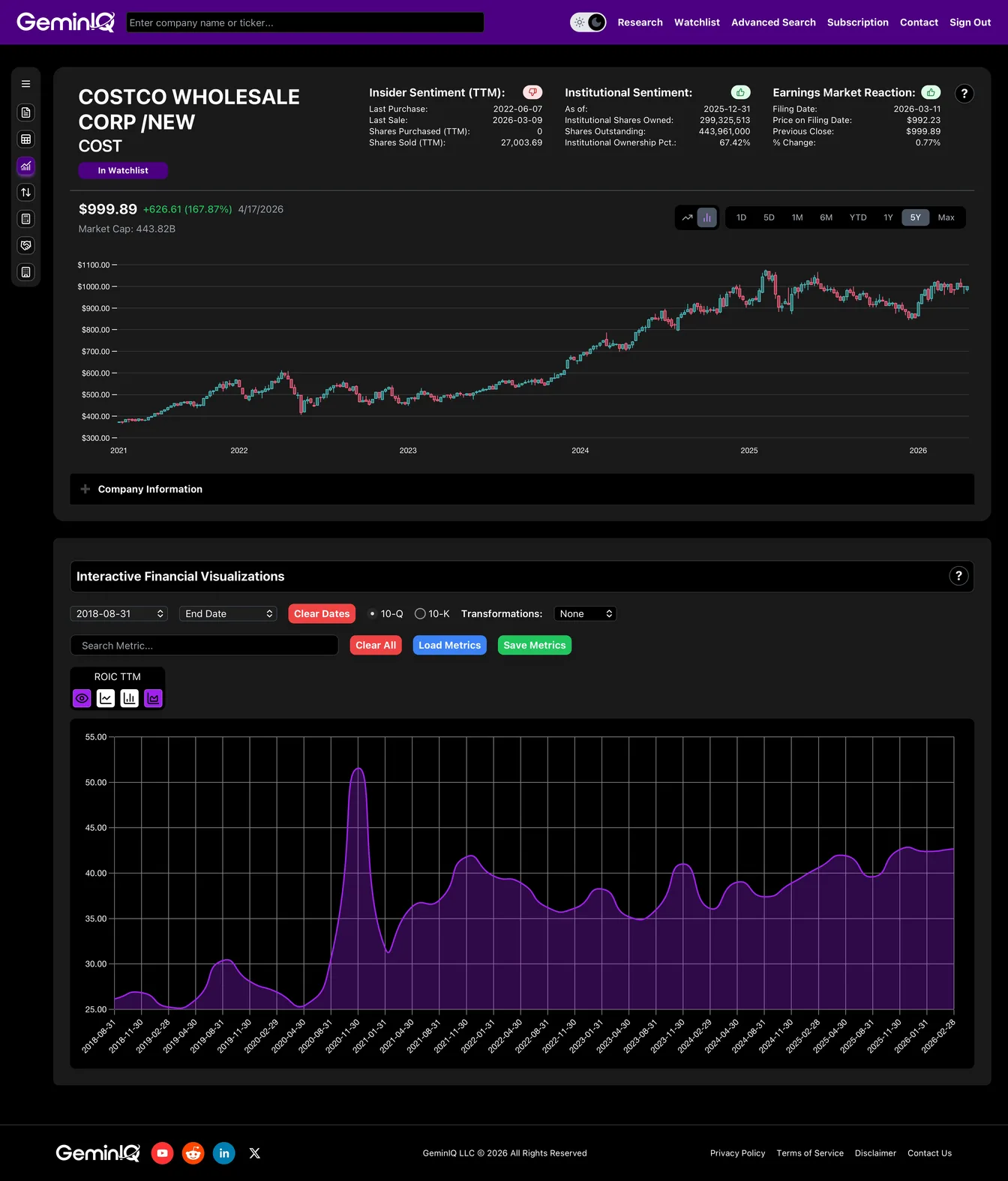
Task: Select the Max time range
Action: point(946,217)
